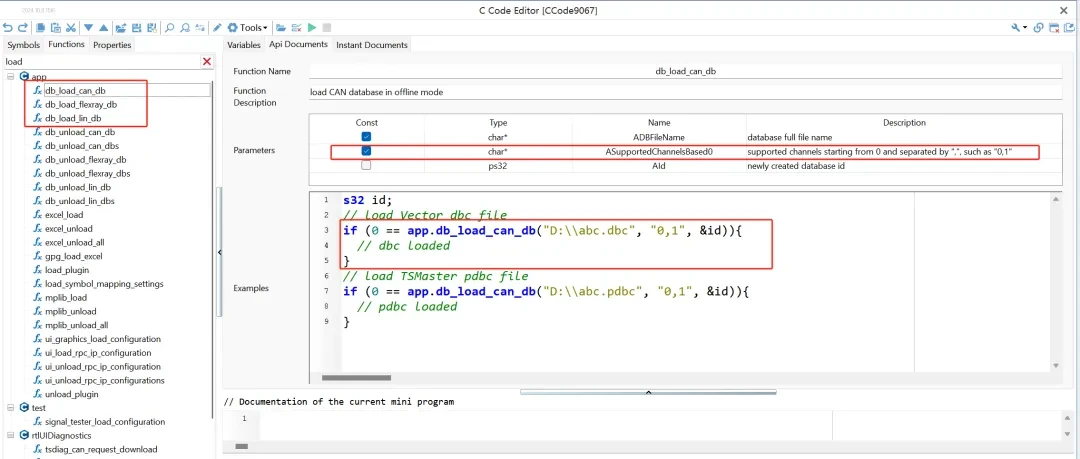Select db_load_flexray_db function

[x=81, y=105]
